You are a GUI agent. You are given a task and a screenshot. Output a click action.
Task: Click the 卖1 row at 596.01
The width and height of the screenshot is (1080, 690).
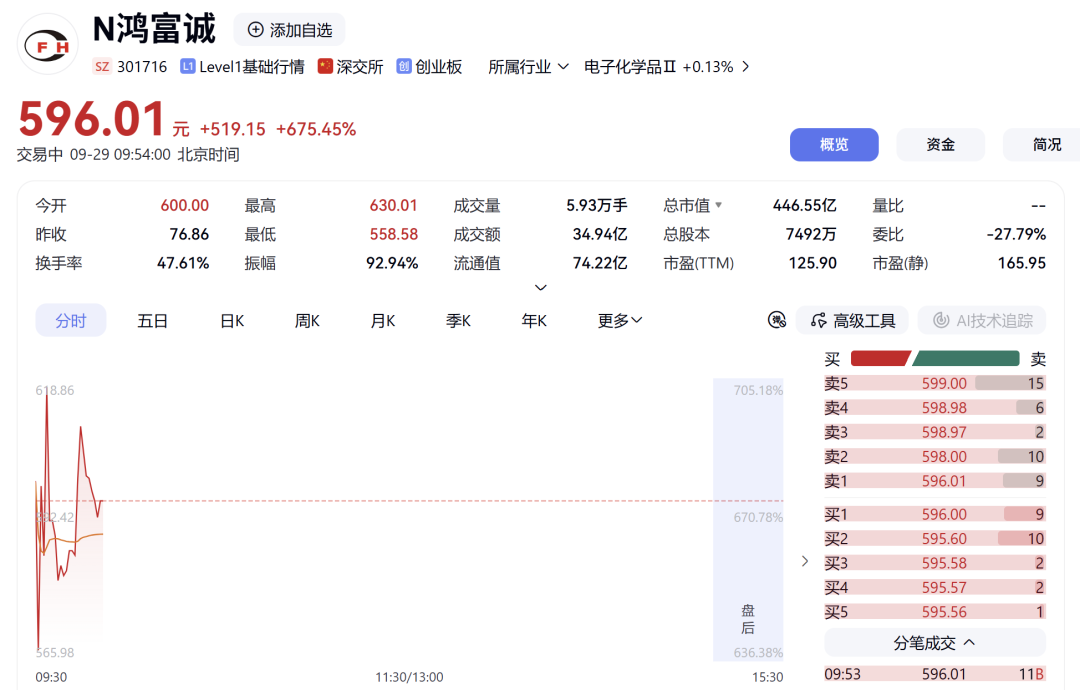pyautogui.click(x=935, y=481)
